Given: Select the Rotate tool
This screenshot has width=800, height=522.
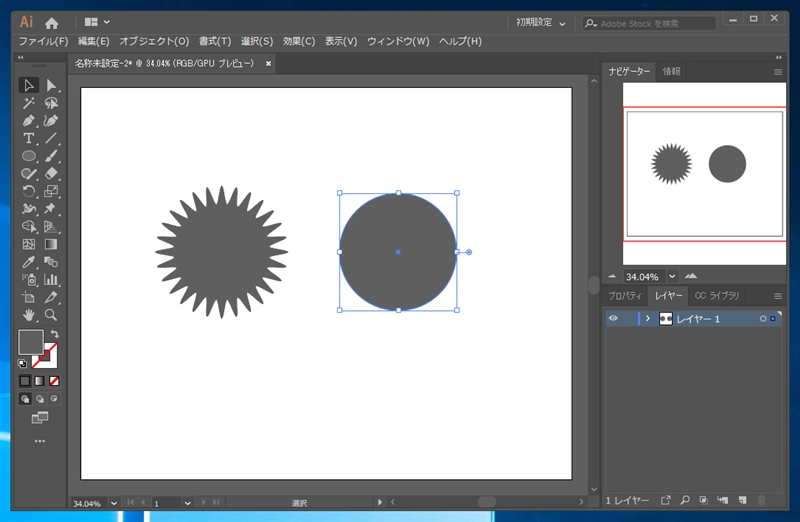Looking at the screenshot, I should [29, 191].
